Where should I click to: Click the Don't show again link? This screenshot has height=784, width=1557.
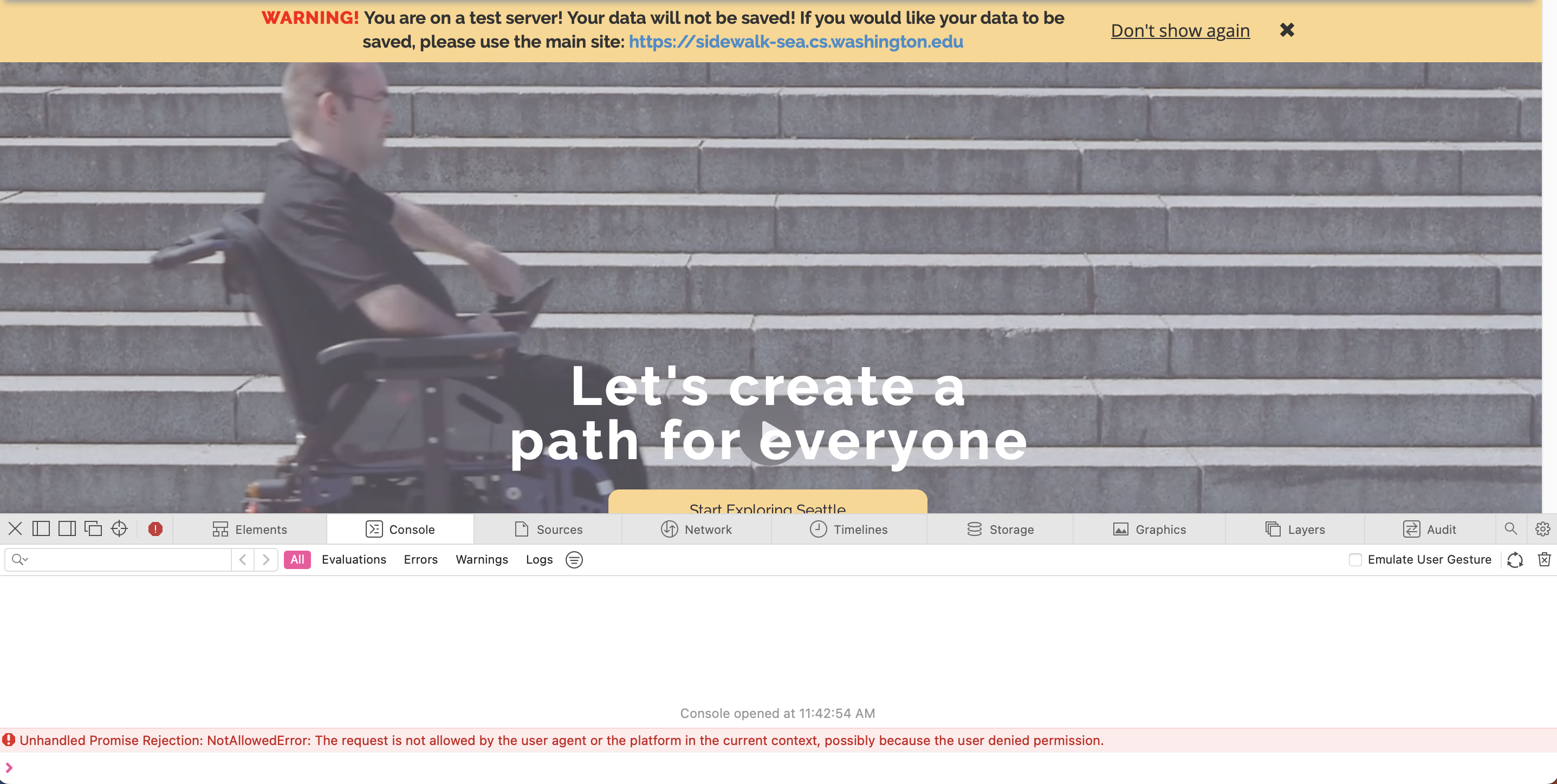1180,30
